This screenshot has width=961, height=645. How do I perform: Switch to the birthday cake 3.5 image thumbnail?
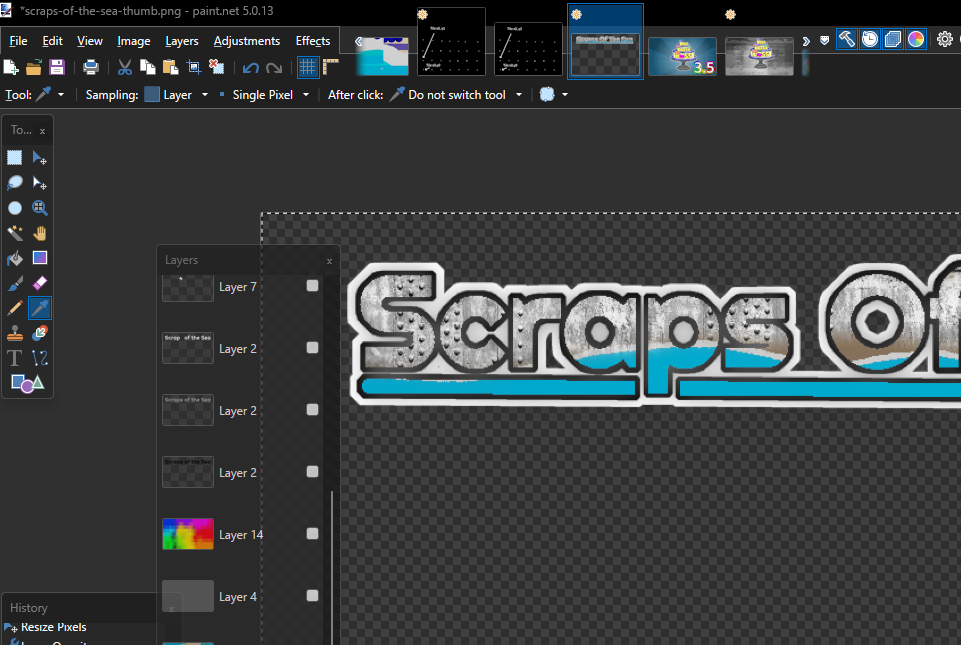[682, 56]
